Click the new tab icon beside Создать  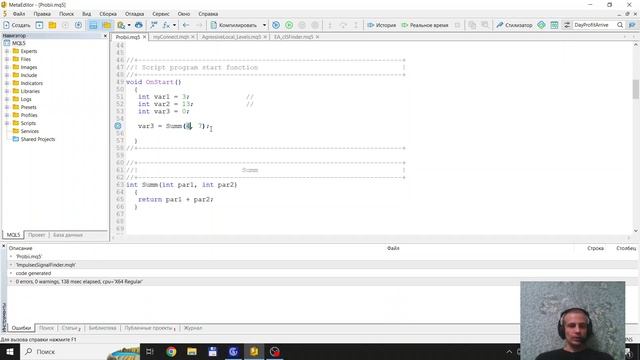(x=39, y=25)
